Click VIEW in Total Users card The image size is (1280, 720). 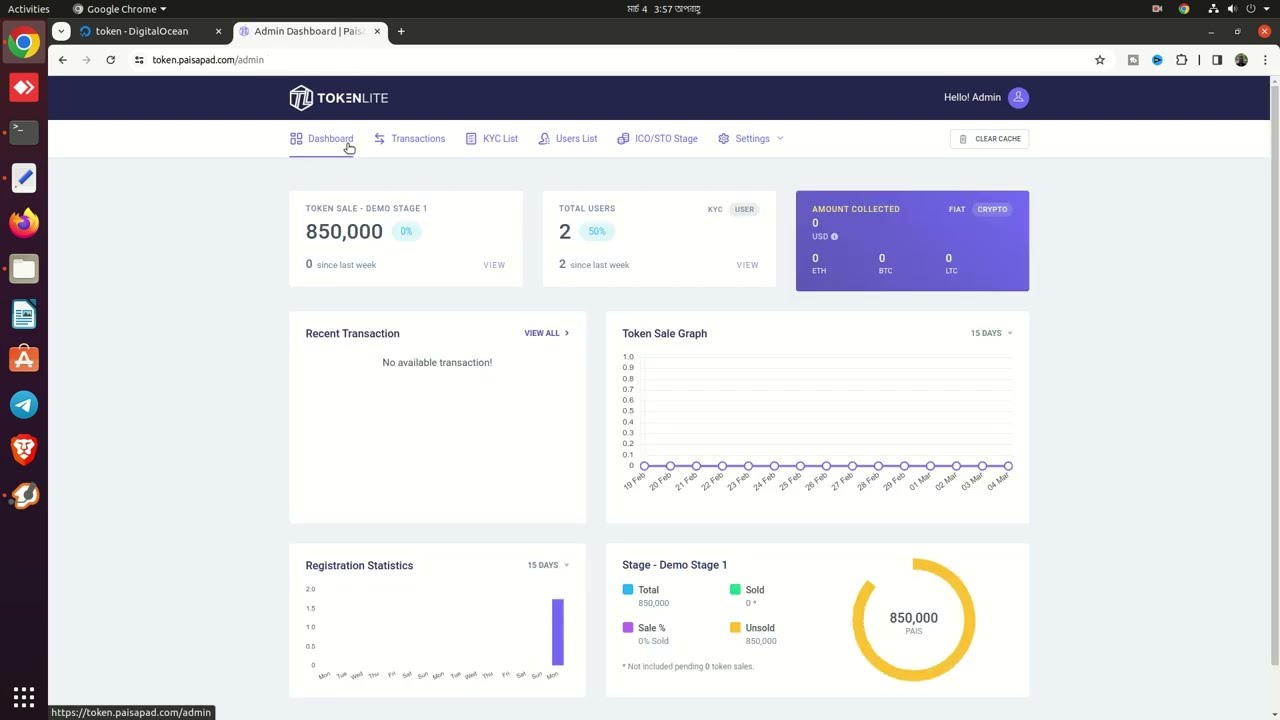[747, 265]
